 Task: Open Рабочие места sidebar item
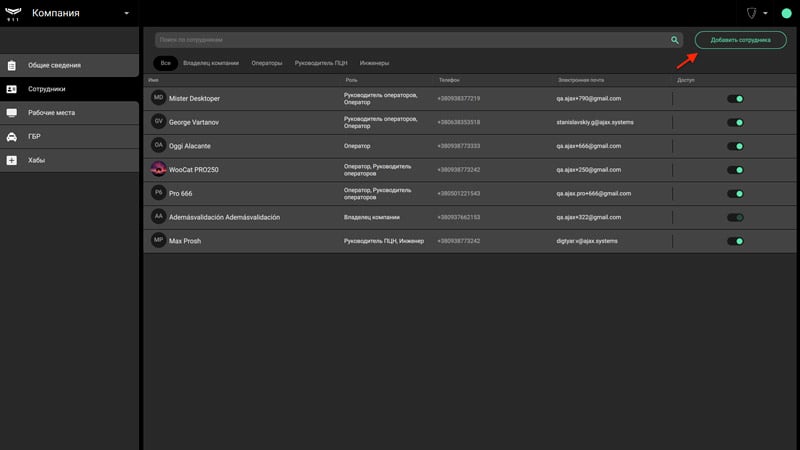[x=69, y=113]
